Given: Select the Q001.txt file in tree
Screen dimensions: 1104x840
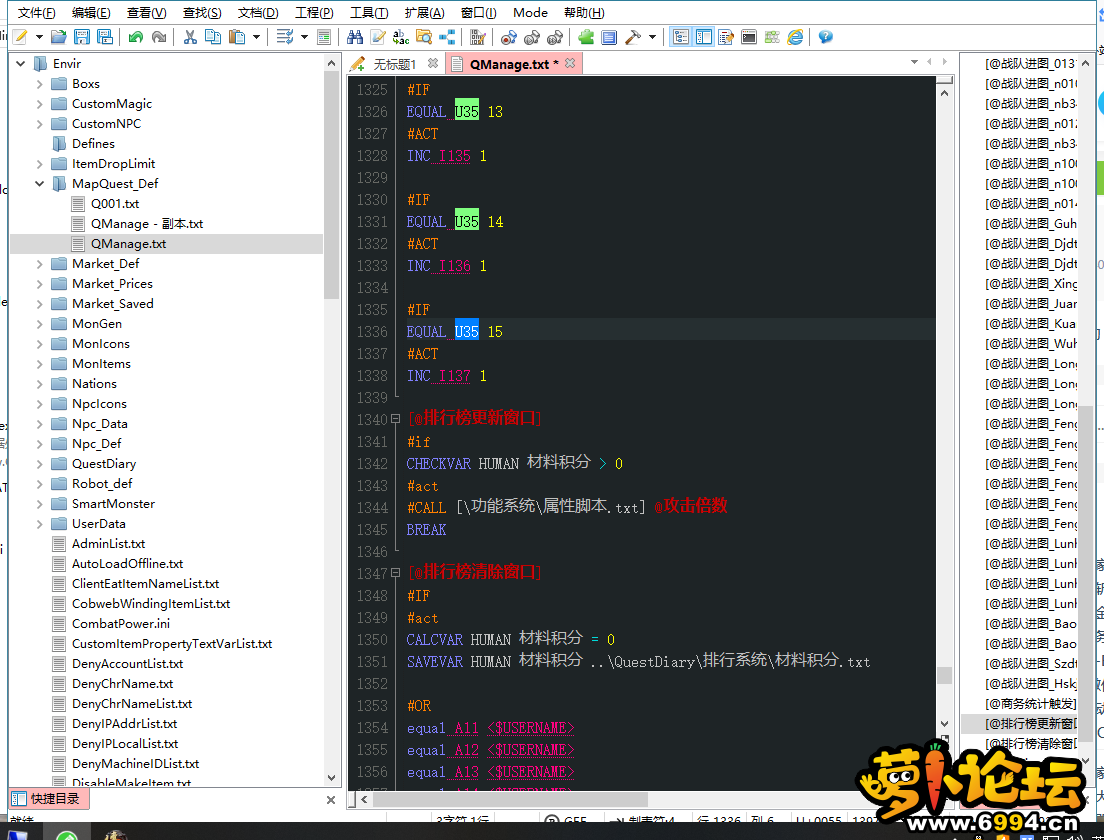Looking at the screenshot, I should (x=115, y=204).
